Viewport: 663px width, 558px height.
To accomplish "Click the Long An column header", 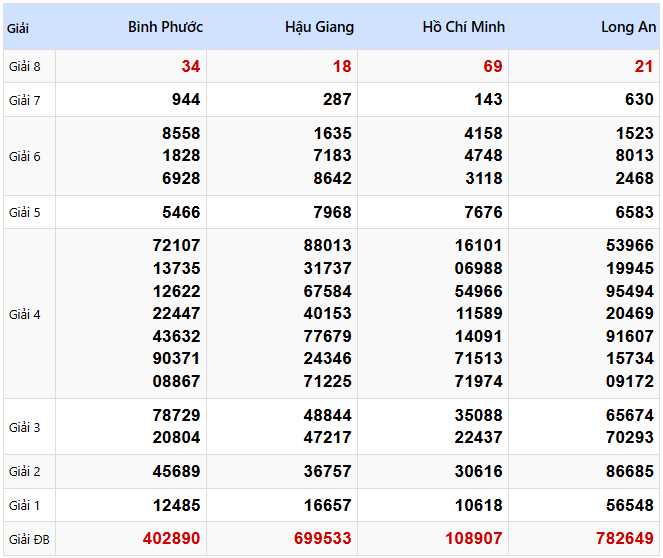I will tap(628, 27).
